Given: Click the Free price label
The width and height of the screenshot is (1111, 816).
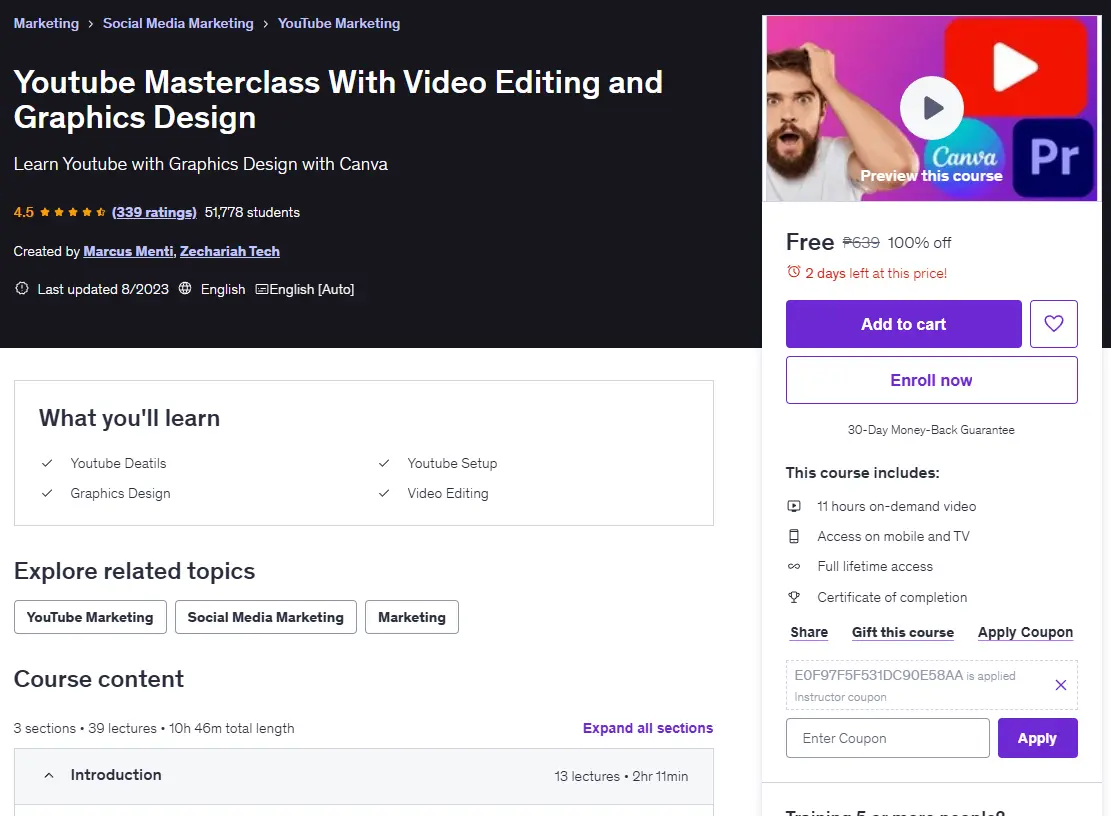Looking at the screenshot, I should pyautogui.click(x=810, y=242).
